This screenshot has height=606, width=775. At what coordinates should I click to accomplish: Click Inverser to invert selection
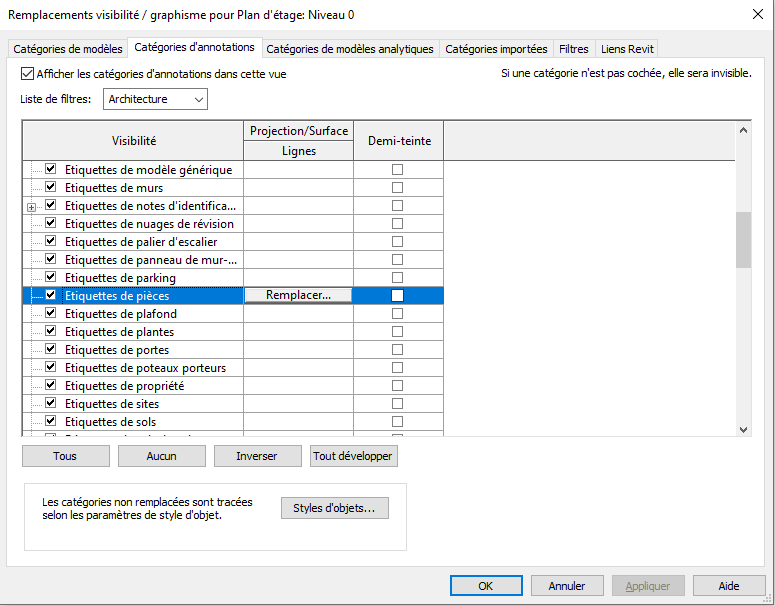(x=257, y=456)
